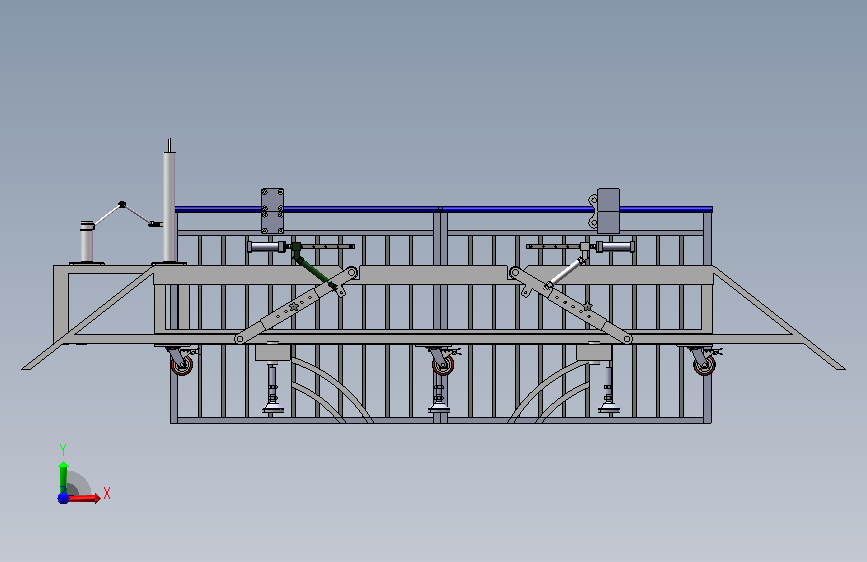Select the blue top rail

pos(443,209)
